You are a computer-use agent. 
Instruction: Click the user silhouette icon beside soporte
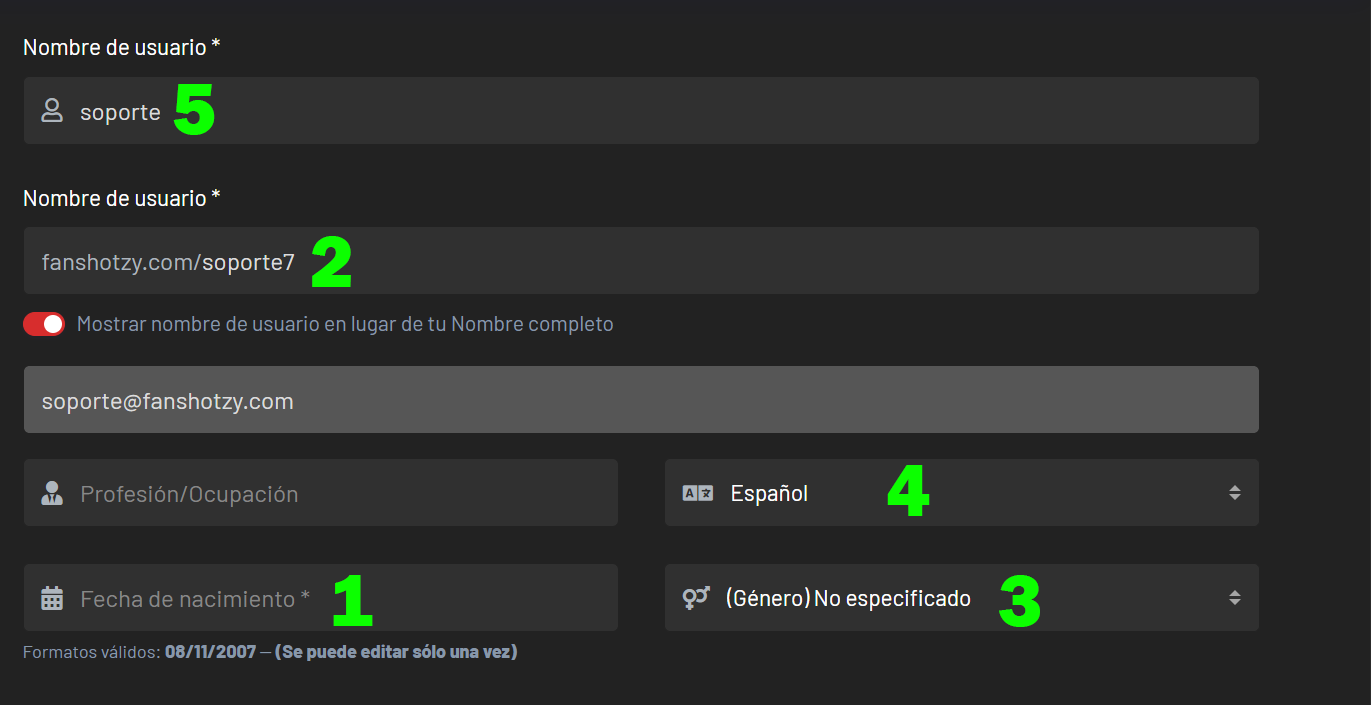coord(52,110)
